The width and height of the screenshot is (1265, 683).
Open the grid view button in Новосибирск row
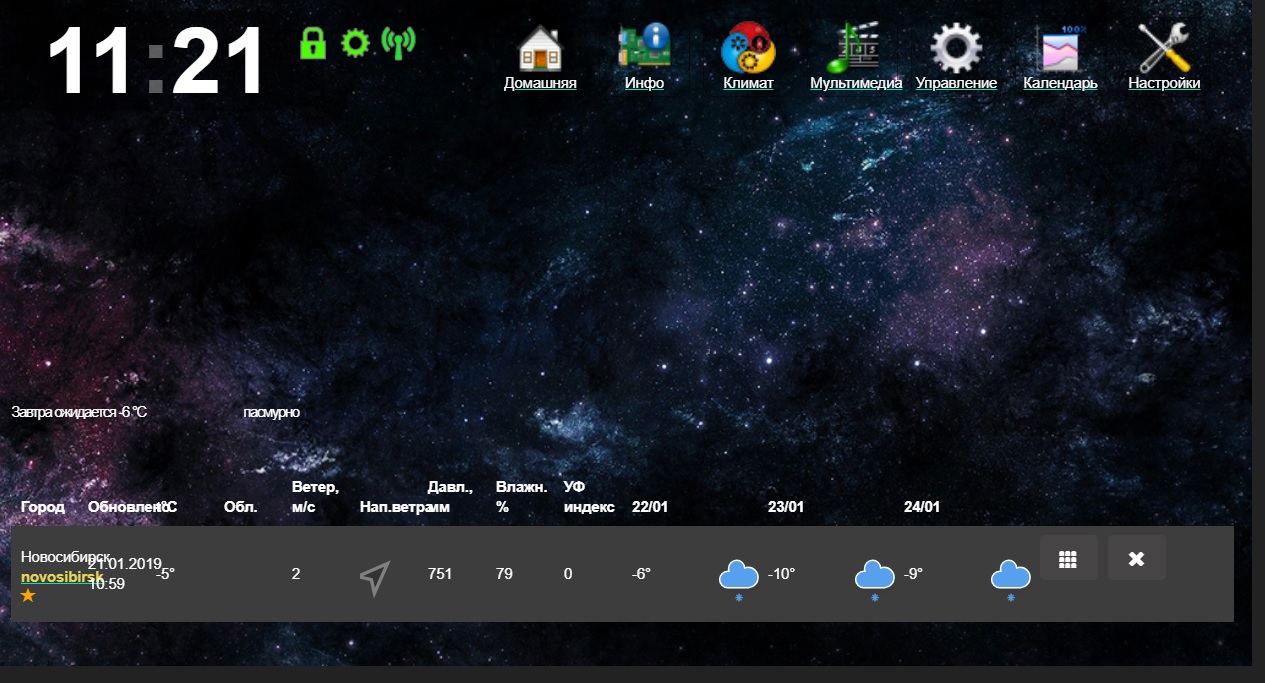coord(1068,558)
